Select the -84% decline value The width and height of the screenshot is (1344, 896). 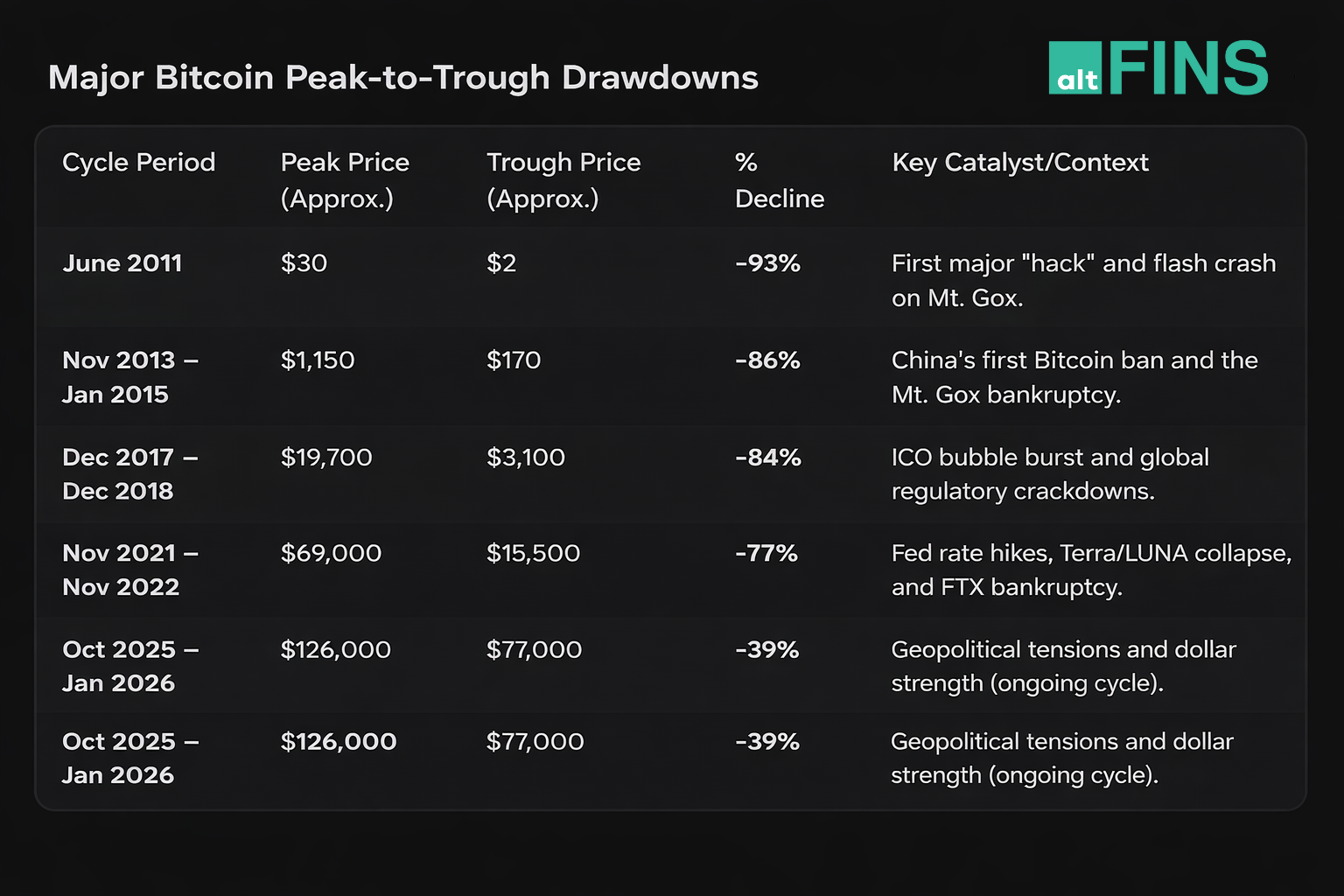tap(767, 458)
